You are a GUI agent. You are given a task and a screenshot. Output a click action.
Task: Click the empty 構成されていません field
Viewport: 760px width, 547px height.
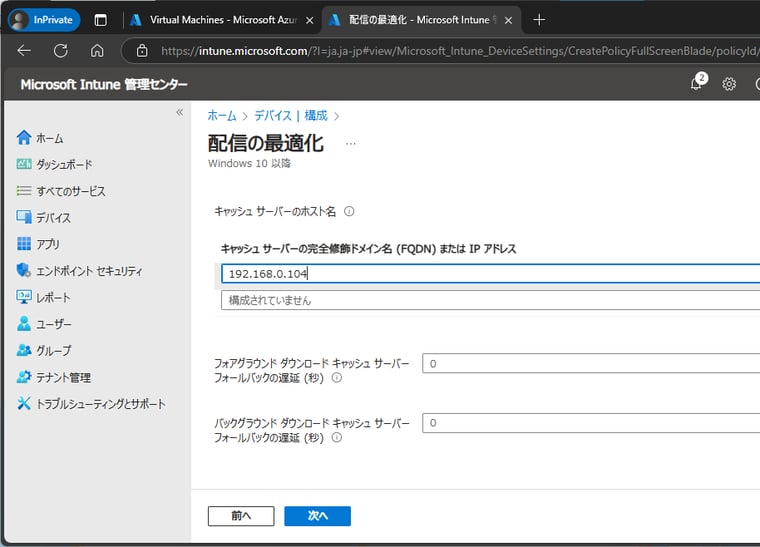[x=491, y=300]
